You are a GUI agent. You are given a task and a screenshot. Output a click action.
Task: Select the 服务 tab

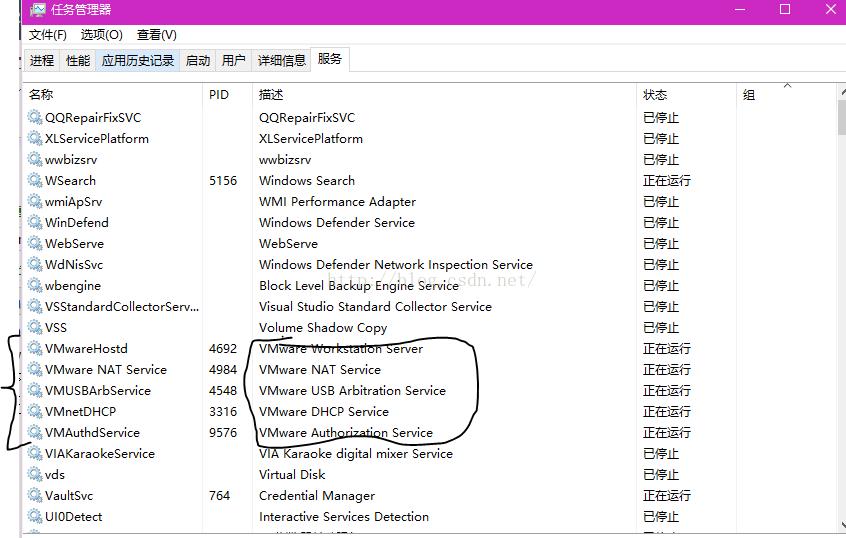point(330,59)
